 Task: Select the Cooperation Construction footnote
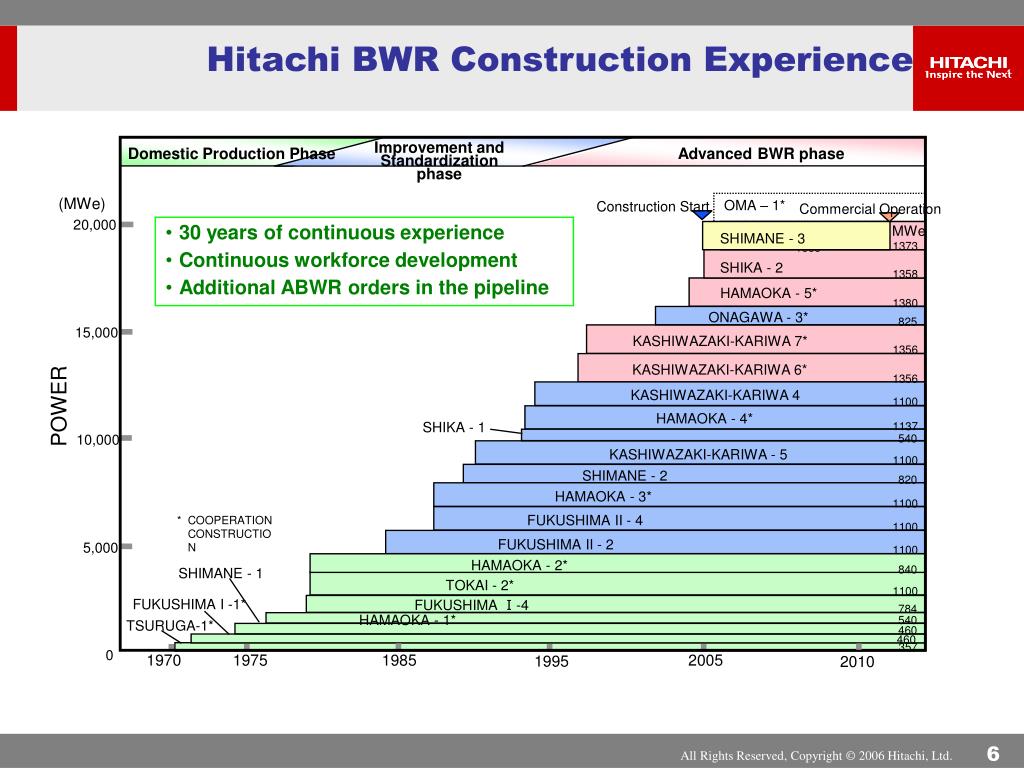(x=225, y=534)
